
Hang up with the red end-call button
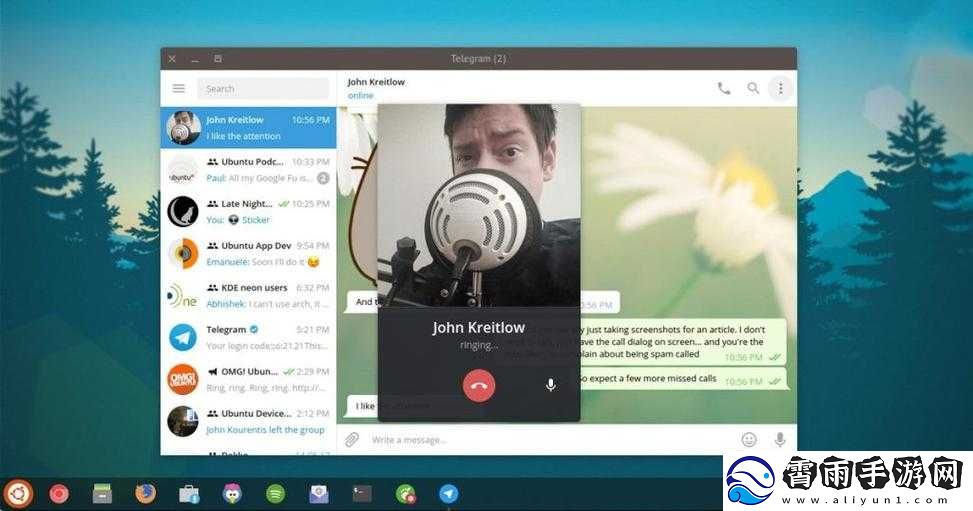(478, 385)
